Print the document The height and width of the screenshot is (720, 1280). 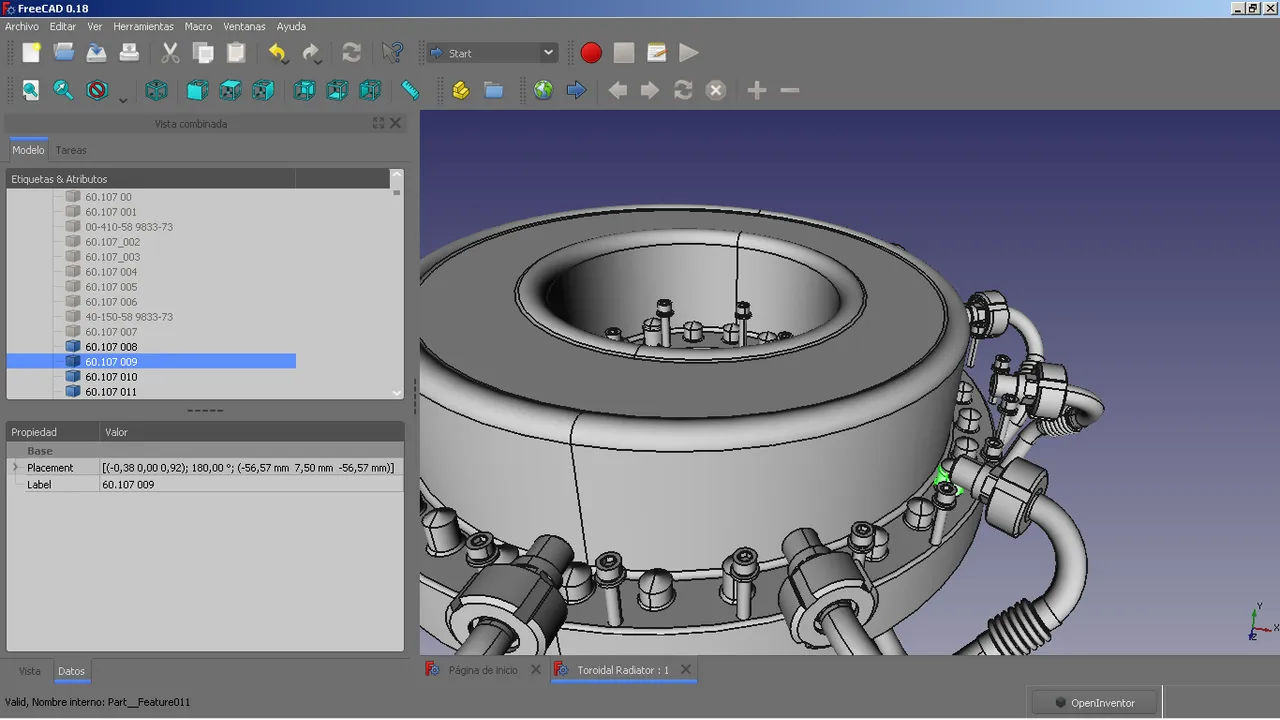[x=129, y=53]
